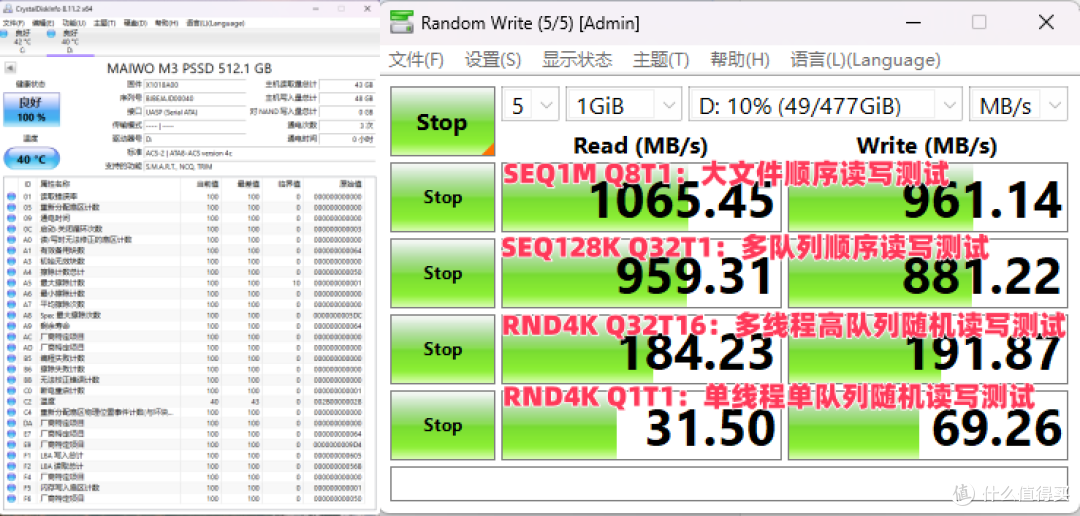Viewport: 1080px width, 516px height.
Task: Open the test count dropdown showing 5
Action: [x=530, y=106]
